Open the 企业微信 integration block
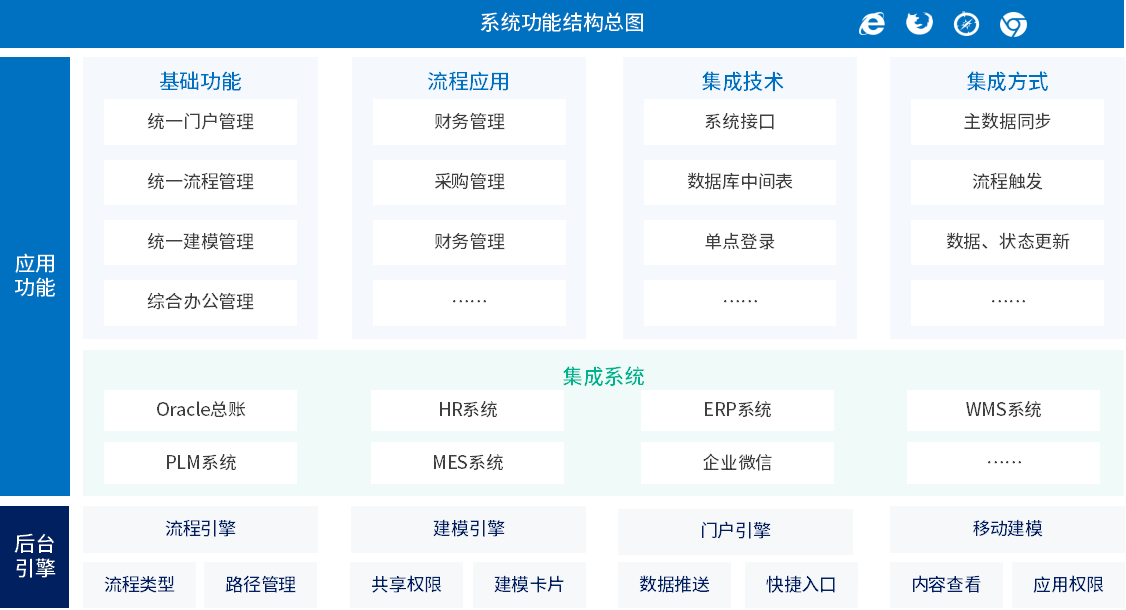The height and width of the screenshot is (610, 1126). [x=736, y=462]
